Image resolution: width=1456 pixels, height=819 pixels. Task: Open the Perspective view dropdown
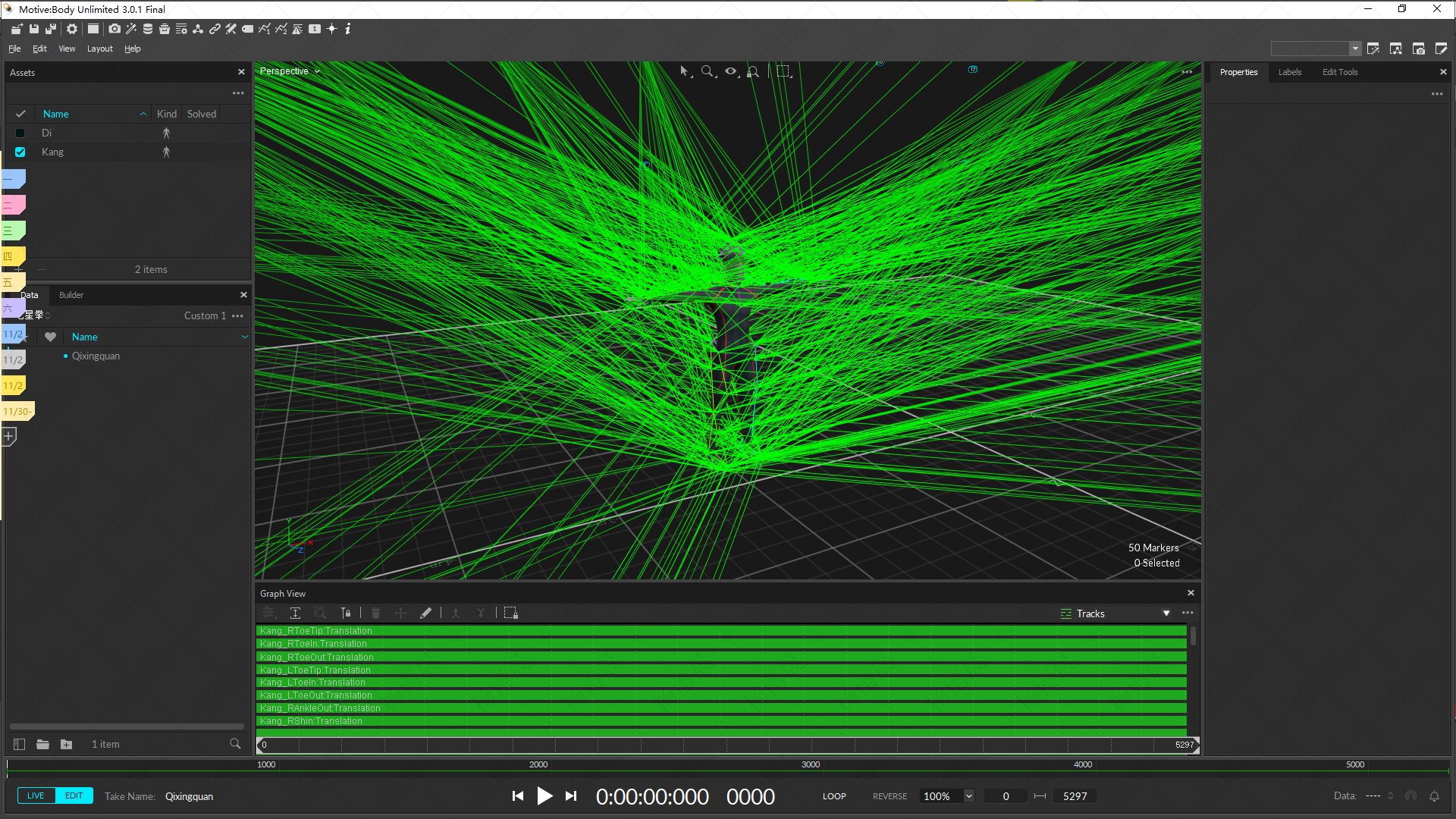(x=290, y=71)
